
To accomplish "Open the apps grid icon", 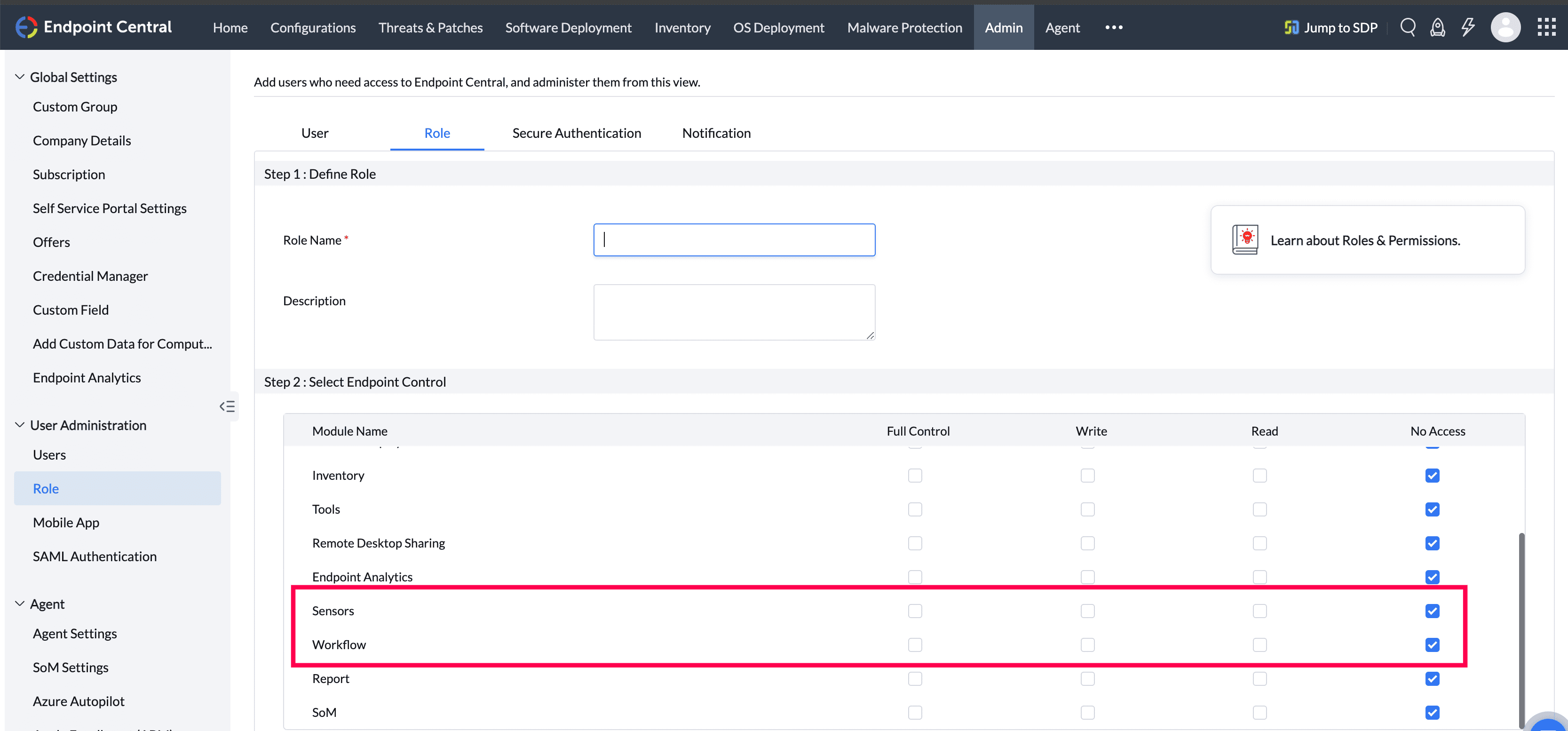I will (x=1546, y=27).
